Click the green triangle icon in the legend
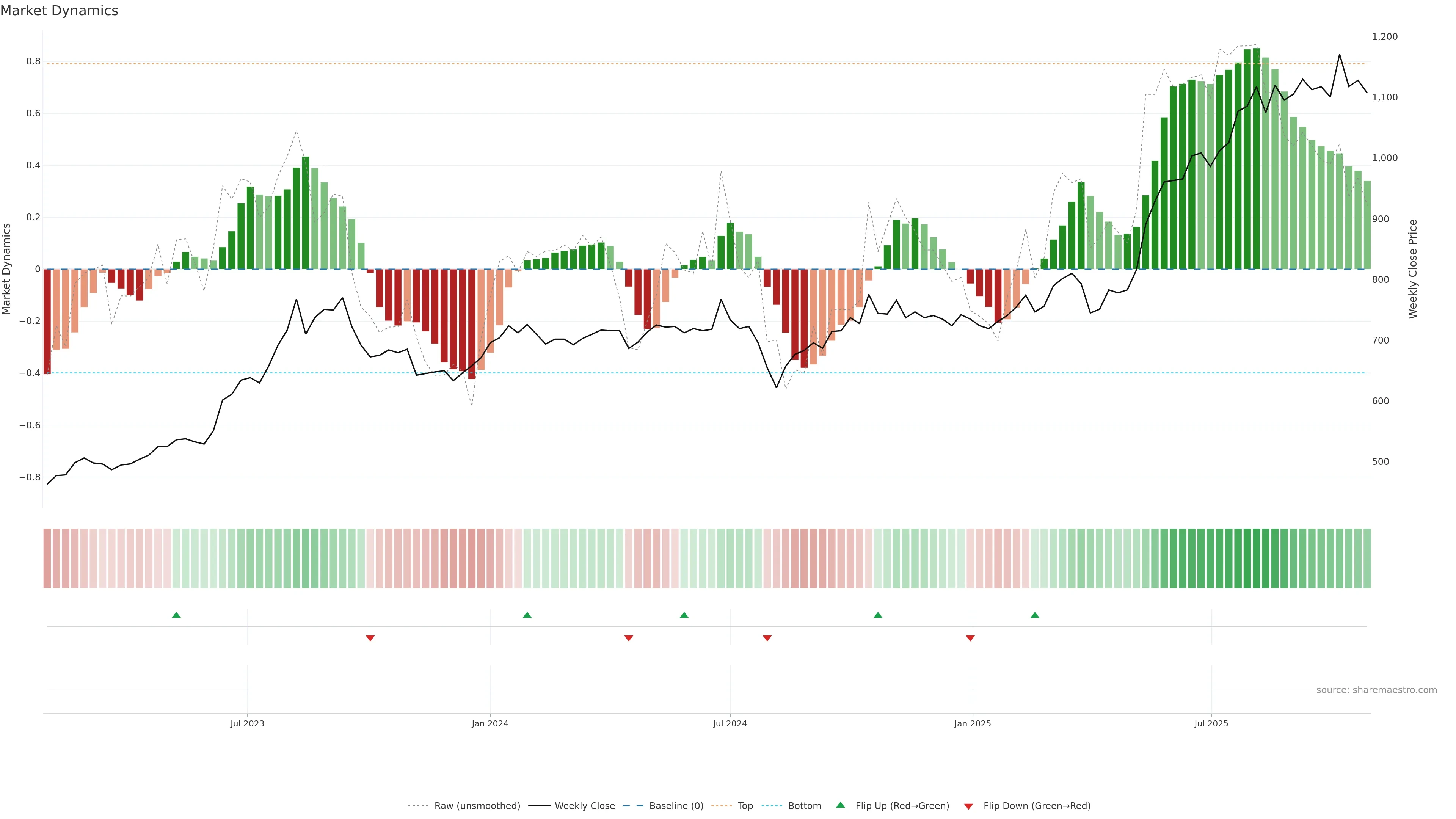The width and height of the screenshot is (1456, 819). (841, 805)
